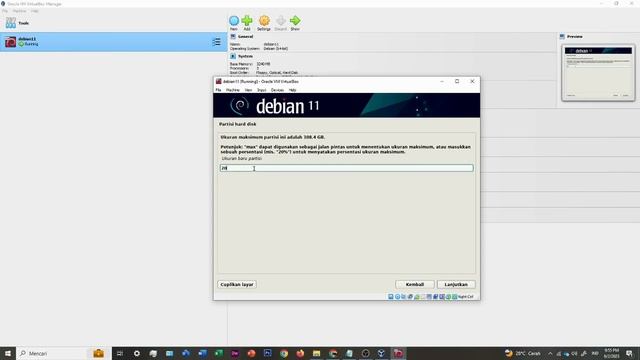
Task: Open the Windows Start menu
Action: click(x=7, y=353)
